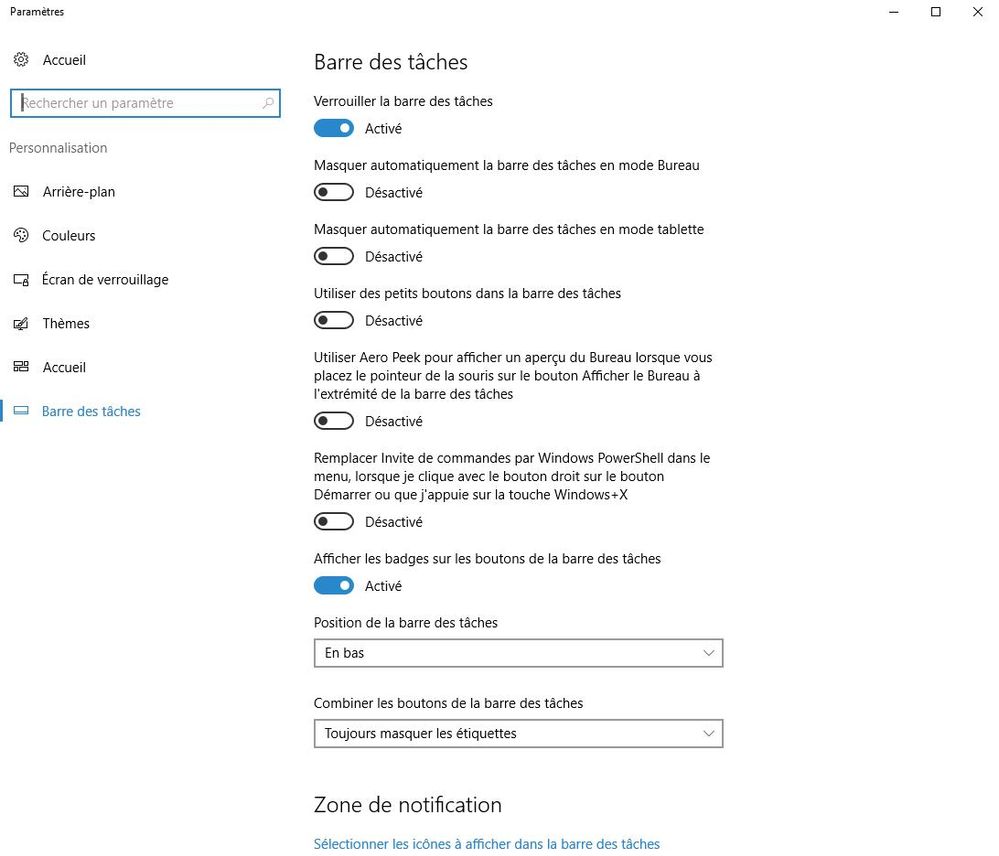The height and width of the screenshot is (856, 999).
Task: Click the Écran de verrouillage icon
Action: [x=21, y=280]
